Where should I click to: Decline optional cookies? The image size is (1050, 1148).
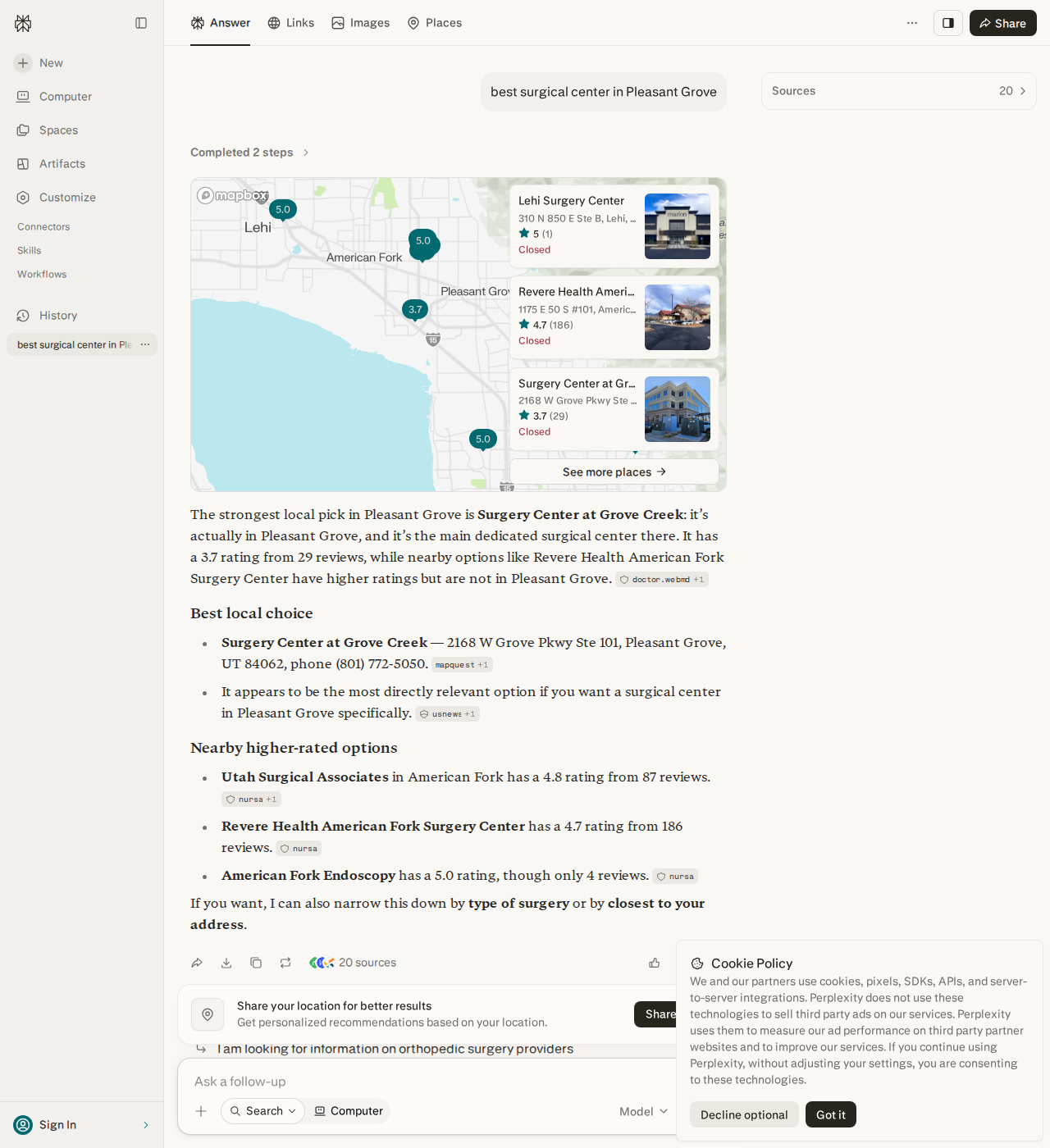[744, 1114]
